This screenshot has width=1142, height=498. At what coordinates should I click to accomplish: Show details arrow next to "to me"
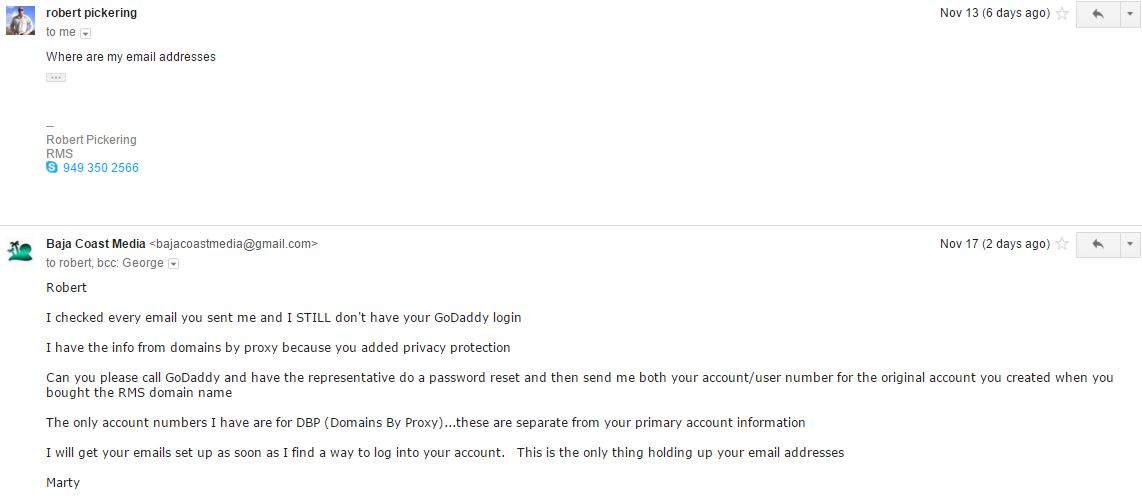coord(85,33)
